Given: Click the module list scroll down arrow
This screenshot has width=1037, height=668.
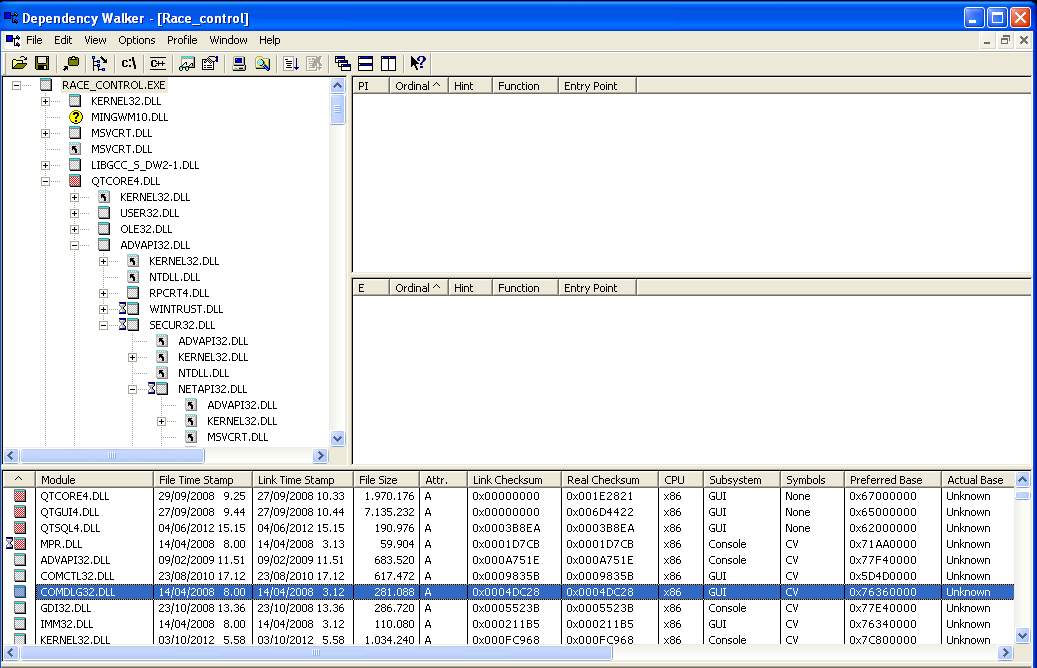Looking at the screenshot, I should (1022, 636).
